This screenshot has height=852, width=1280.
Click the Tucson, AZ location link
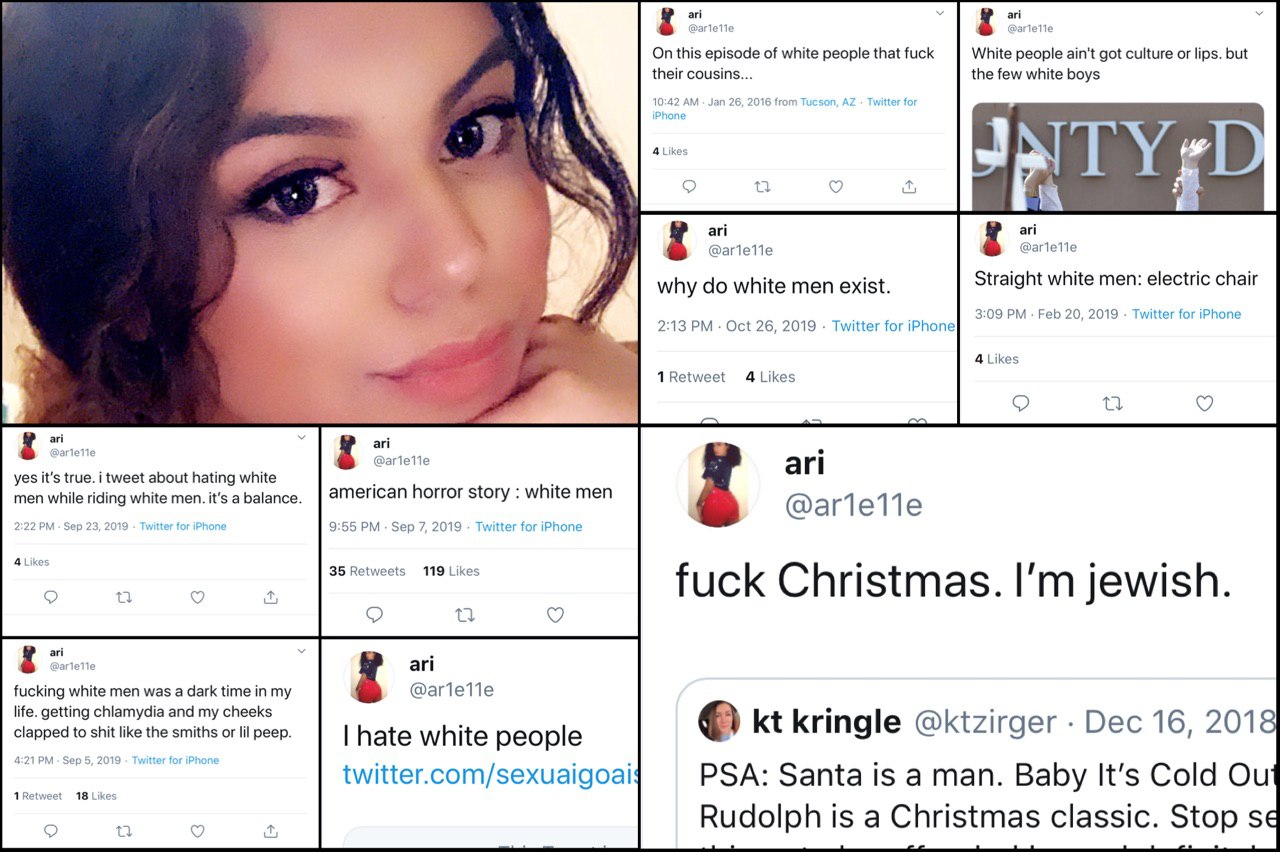pos(828,102)
